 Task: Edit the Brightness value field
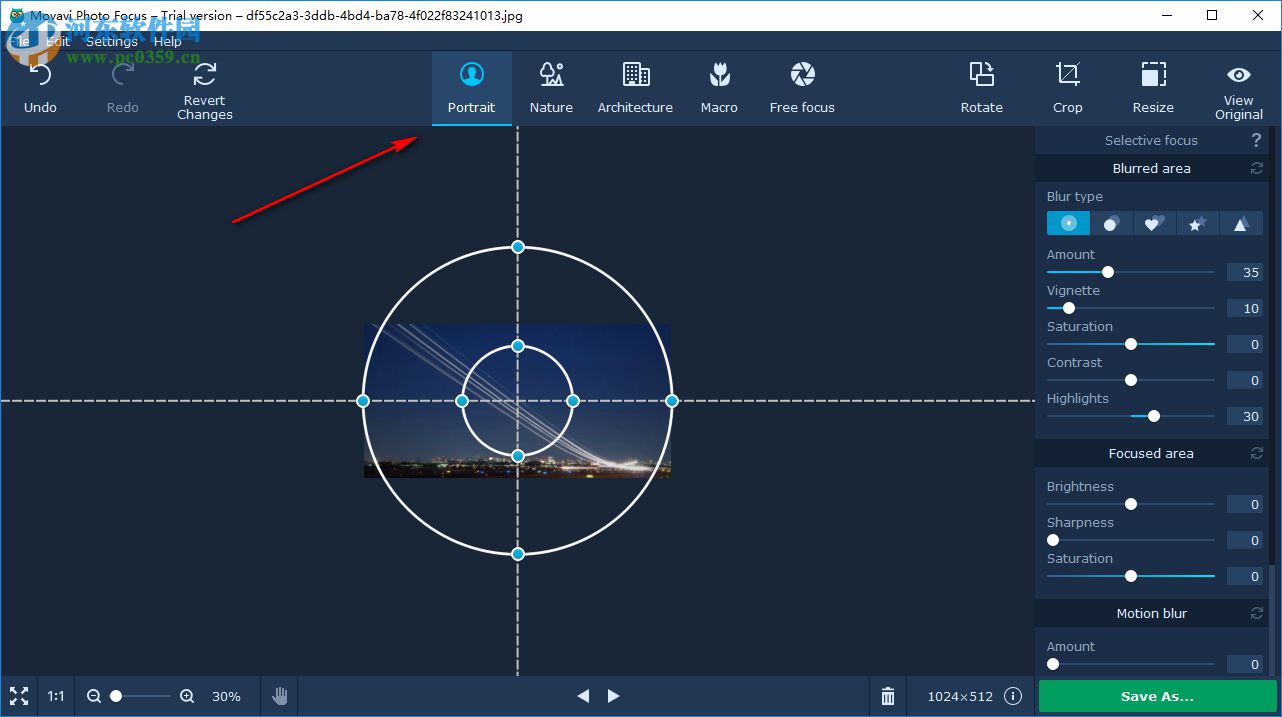[1244, 505]
